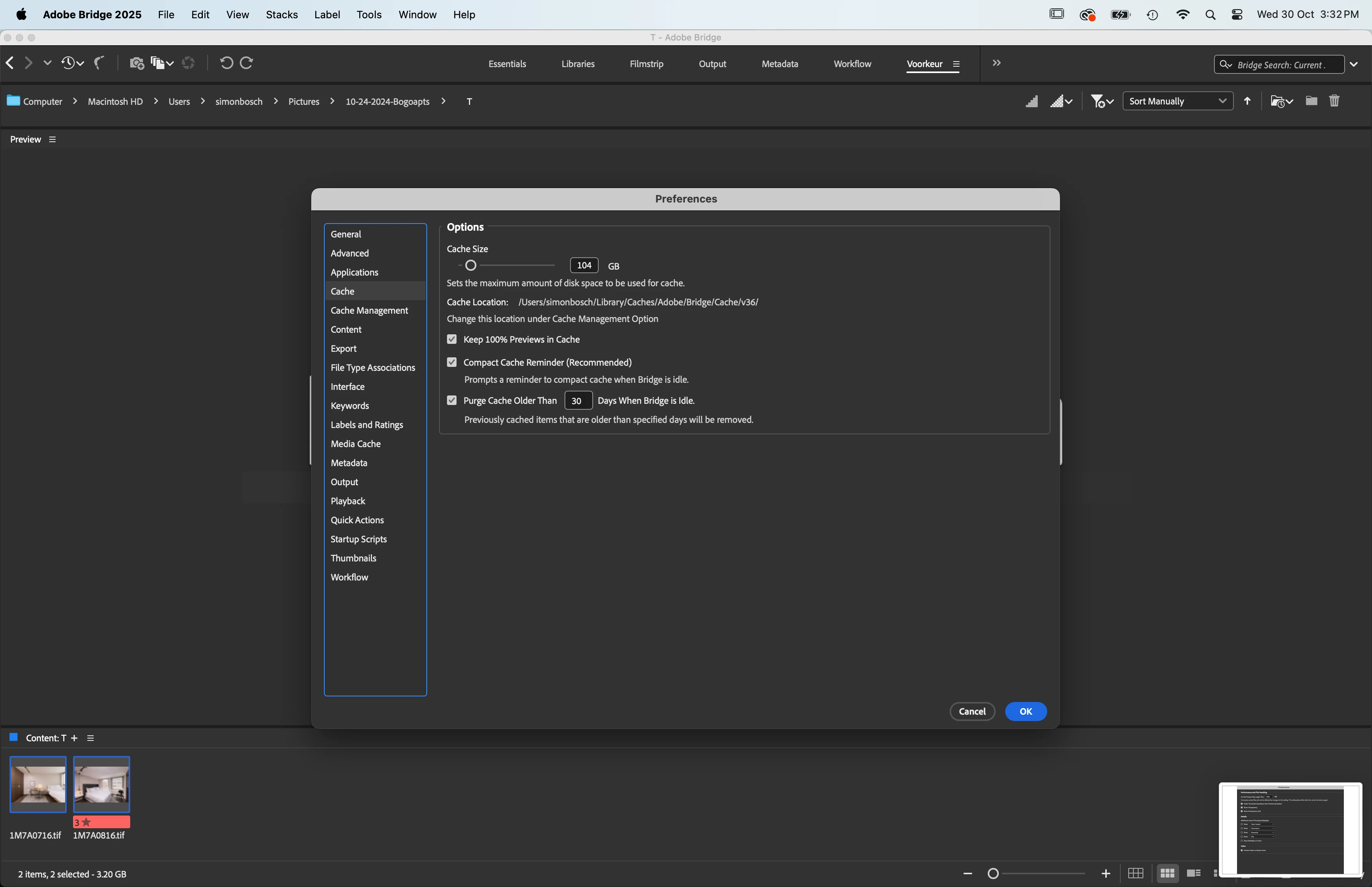1372x887 pixels.
Task: Click the create new folder icon
Action: (x=1311, y=101)
